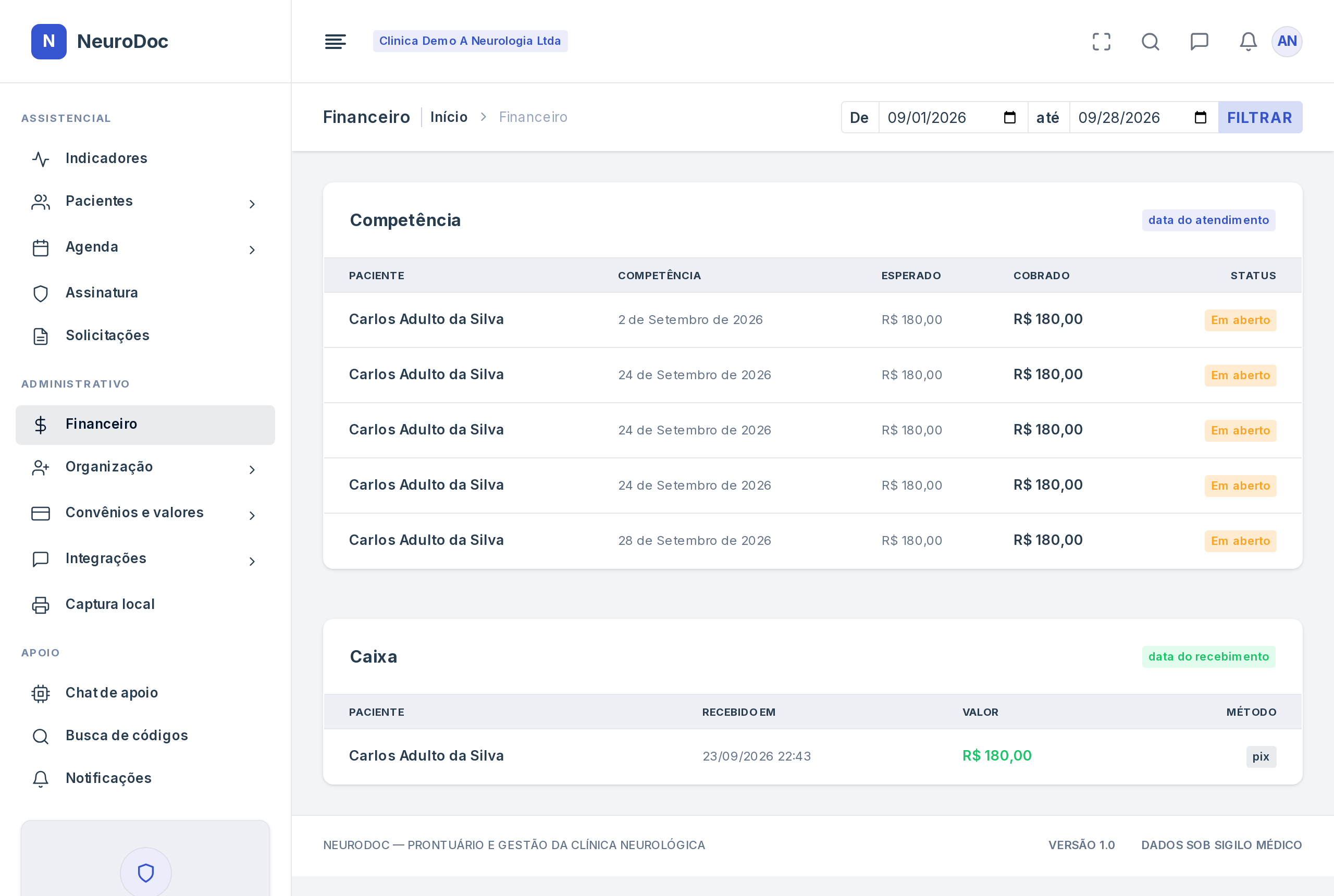Click the sidebar Notificações bell icon

(41, 779)
